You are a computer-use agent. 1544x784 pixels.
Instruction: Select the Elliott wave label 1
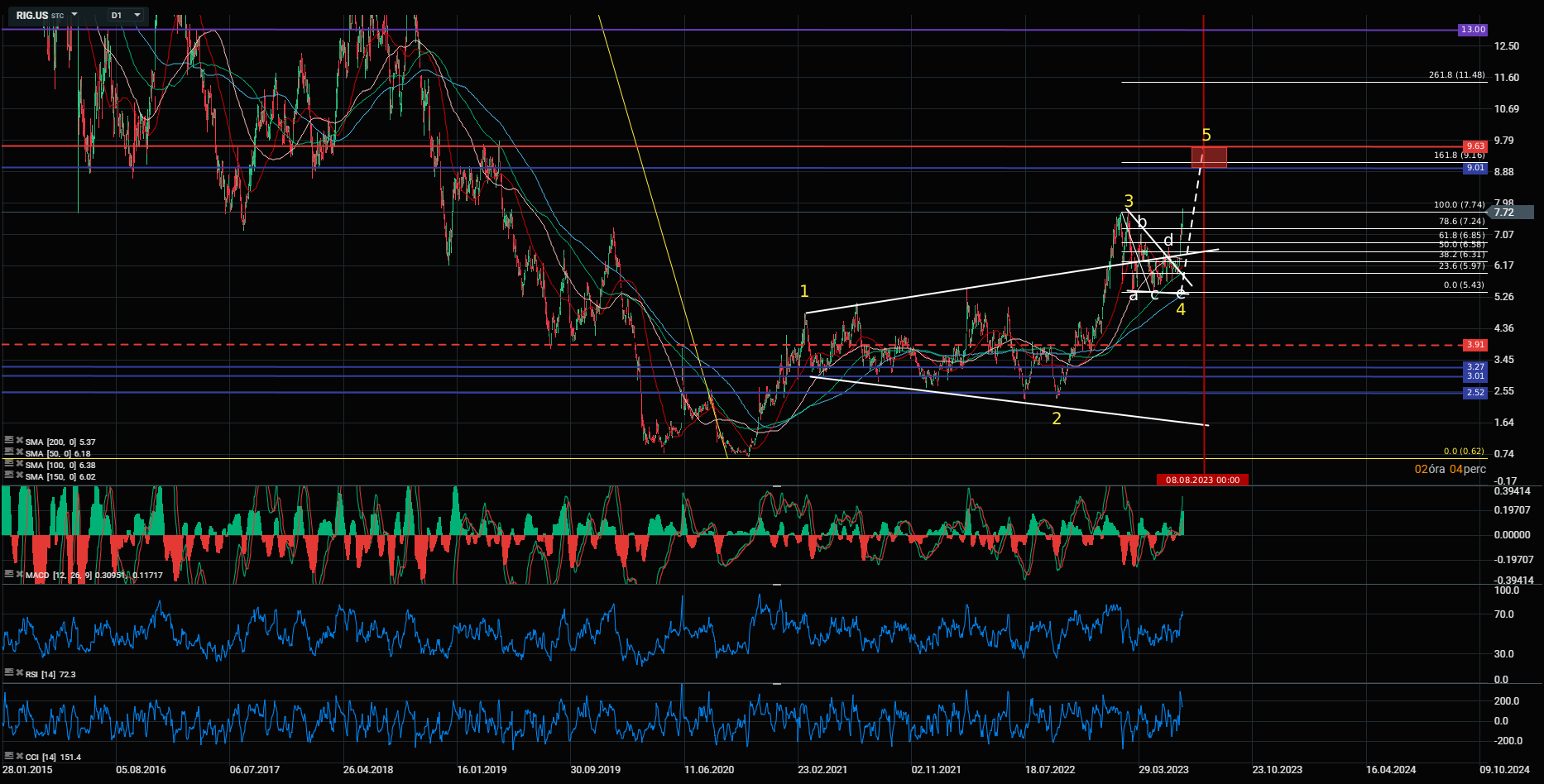804,291
